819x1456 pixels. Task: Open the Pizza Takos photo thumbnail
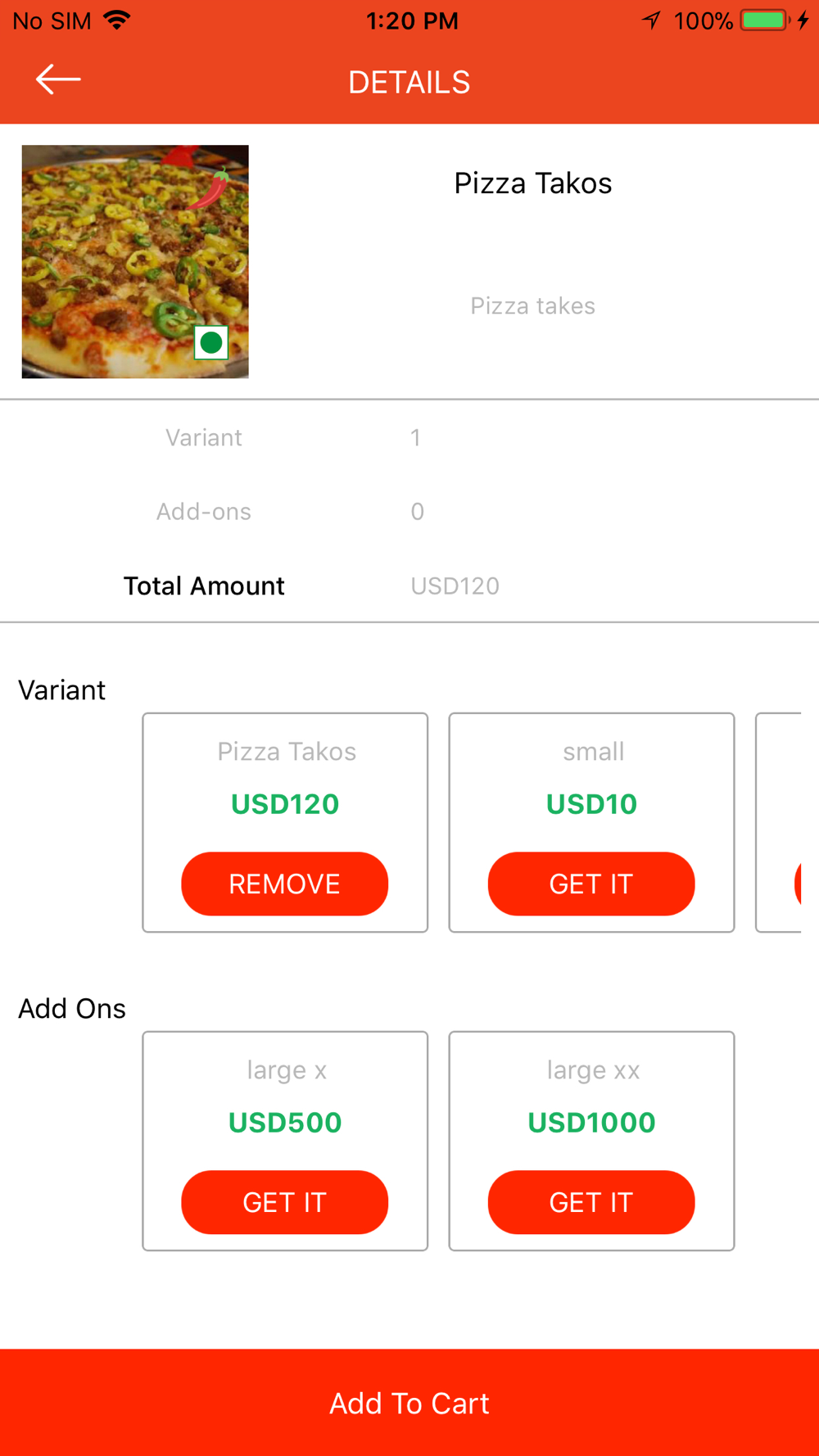point(135,261)
